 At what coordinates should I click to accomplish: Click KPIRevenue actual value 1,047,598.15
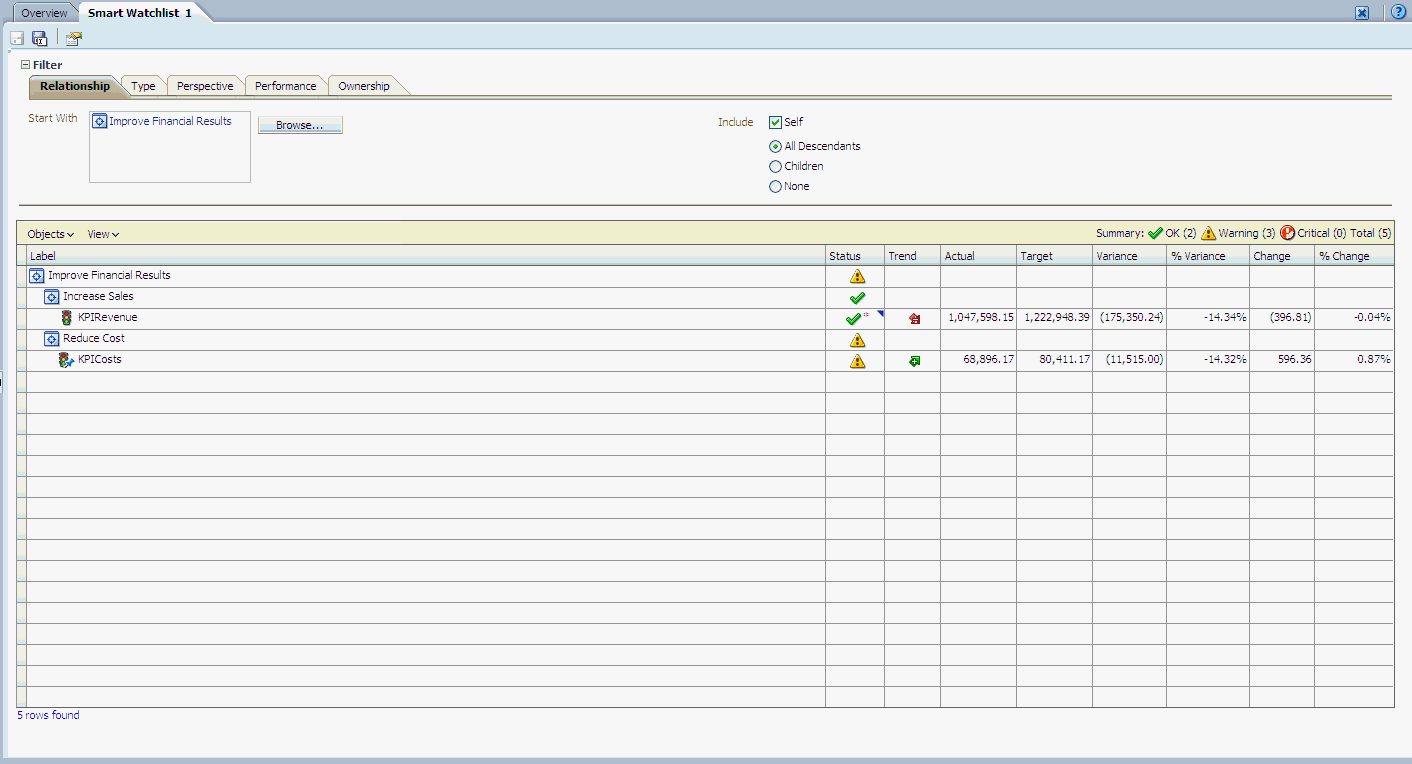pos(979,318)
